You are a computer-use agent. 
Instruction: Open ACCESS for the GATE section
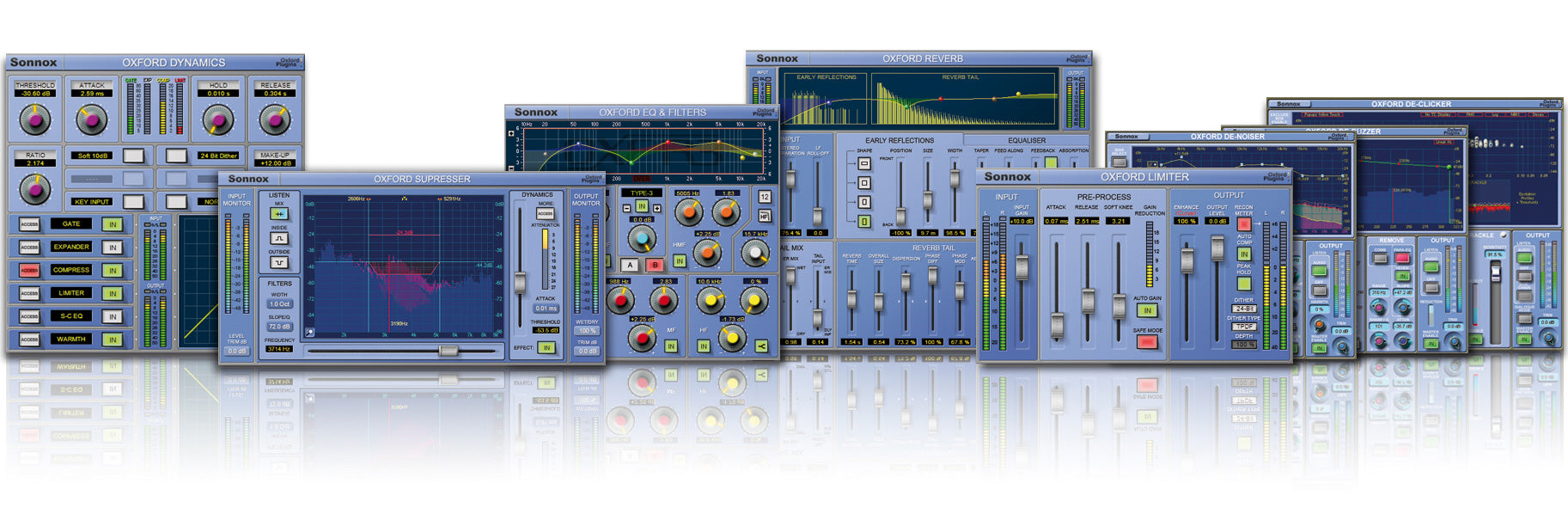coord(29,224)
